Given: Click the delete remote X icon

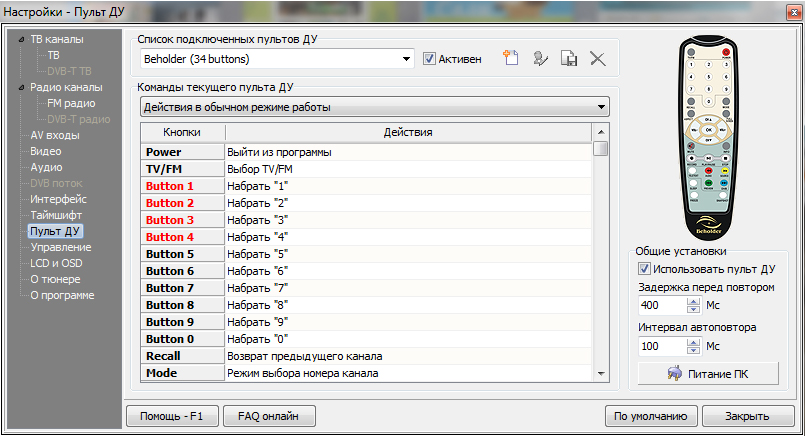Looking at the screenshot, I should tap(598, 59).
